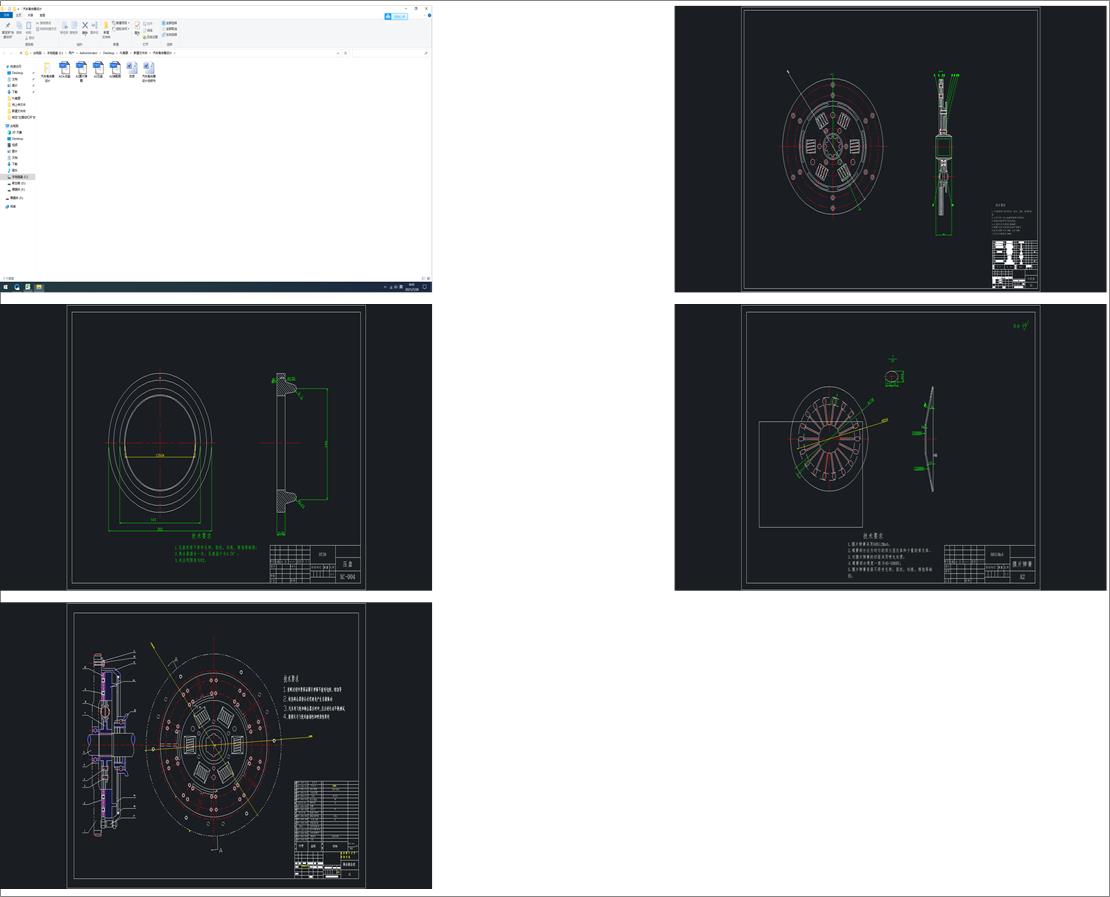Select highlighted Local Disk (C:) in navigation pane
Viewport: 1110px width, 897px height.
pos(18,176)
